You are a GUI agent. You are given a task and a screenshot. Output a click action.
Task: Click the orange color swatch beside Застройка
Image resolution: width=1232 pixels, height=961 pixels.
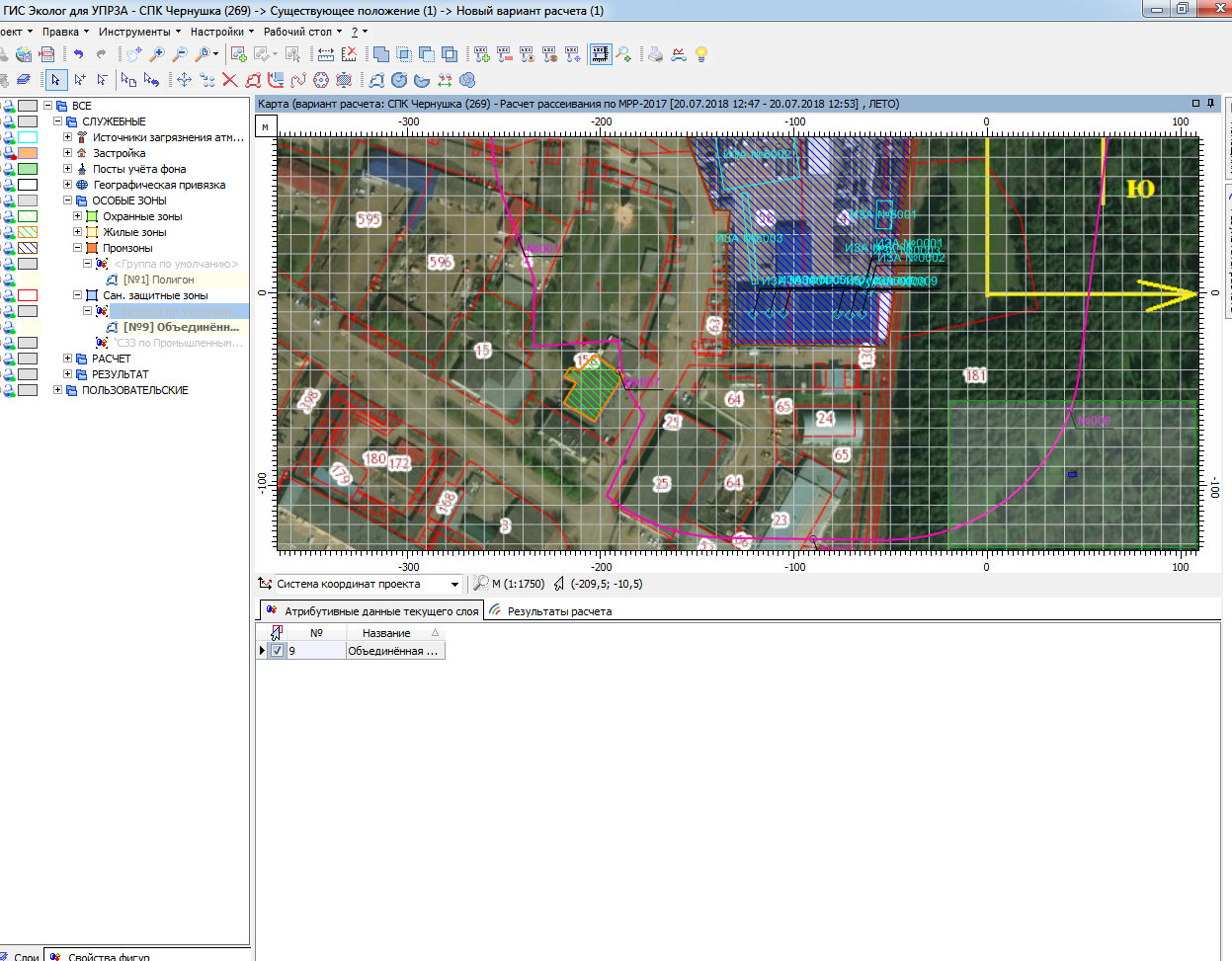tap(28, 153)
